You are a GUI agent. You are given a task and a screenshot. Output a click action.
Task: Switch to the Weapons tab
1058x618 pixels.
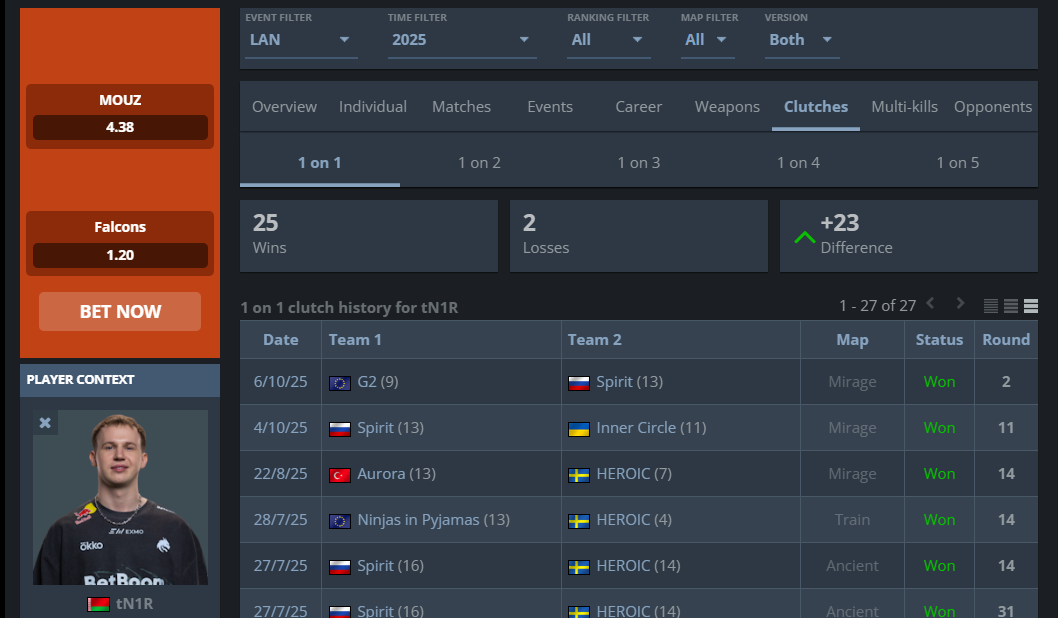point(727,107)
